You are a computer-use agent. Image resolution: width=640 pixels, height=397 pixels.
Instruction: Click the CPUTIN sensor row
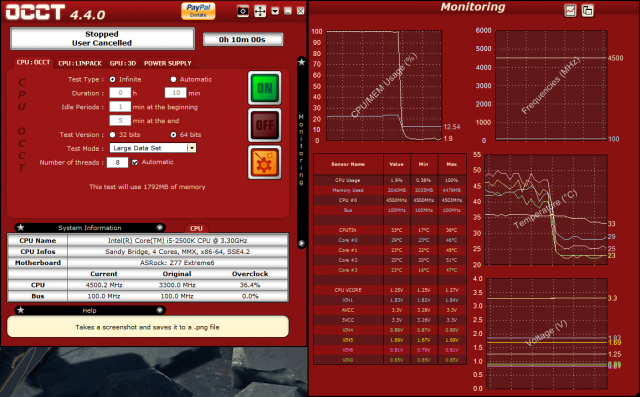coord(390,230)
